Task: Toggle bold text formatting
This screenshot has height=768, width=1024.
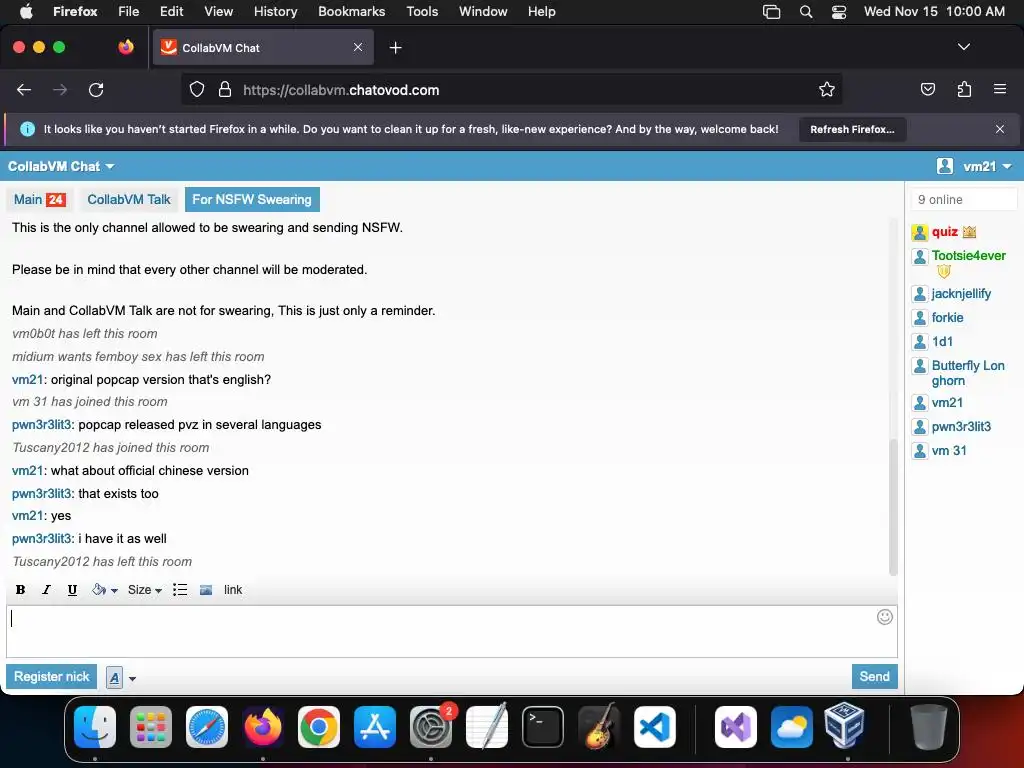Action: [20, 590]
